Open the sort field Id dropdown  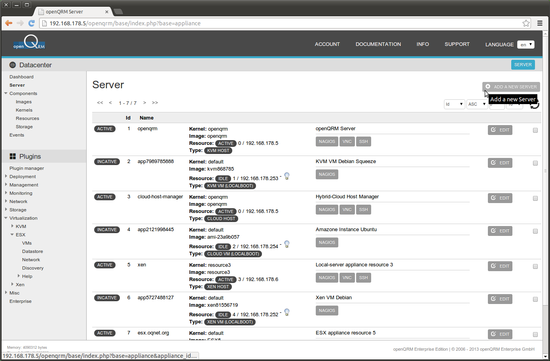coord(454,104)
